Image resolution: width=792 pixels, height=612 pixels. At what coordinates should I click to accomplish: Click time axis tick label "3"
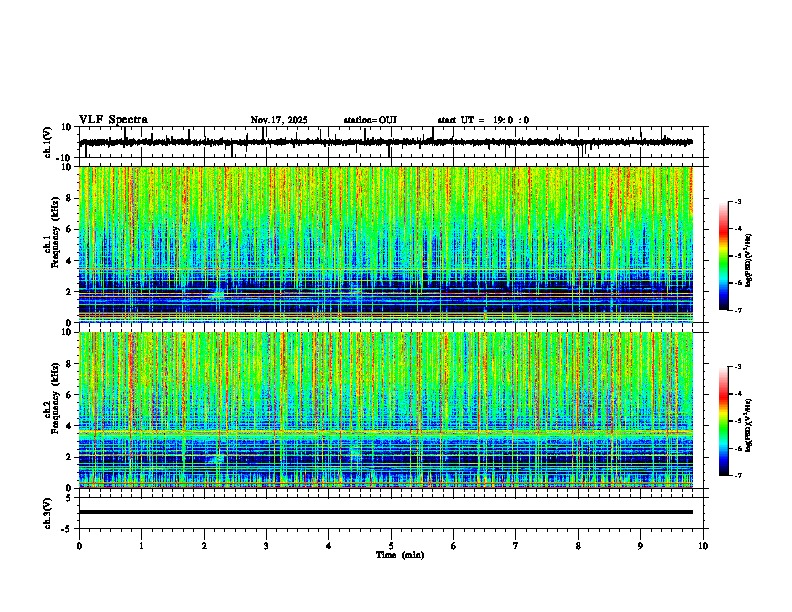tap(266, 546)
